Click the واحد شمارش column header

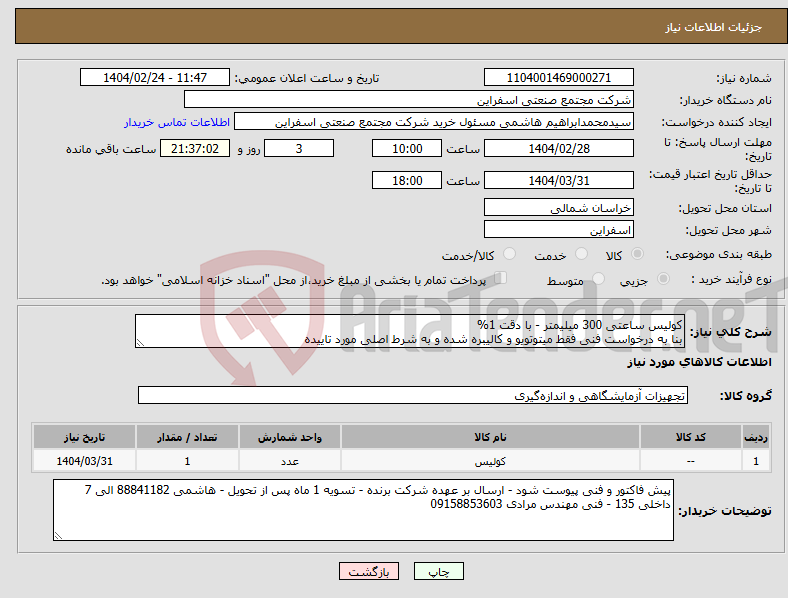tap(290, 437)
